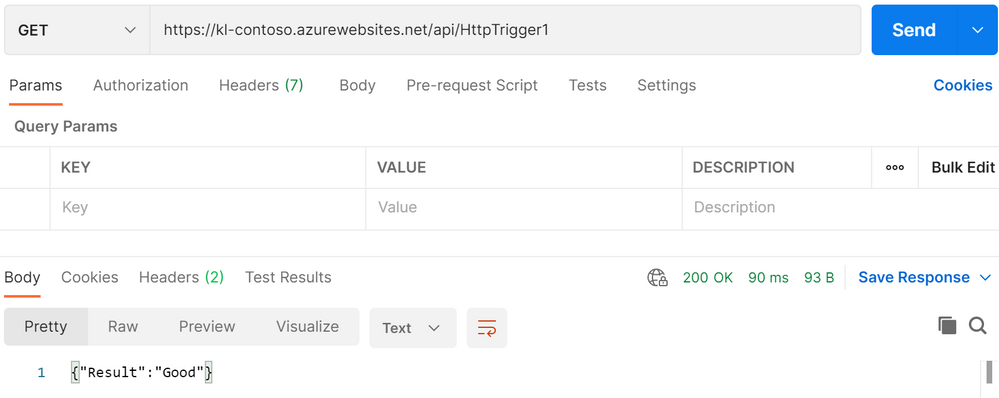Open the request Headers (7) tab
Viewport: 999px width, 398px height.
point(261,85)
